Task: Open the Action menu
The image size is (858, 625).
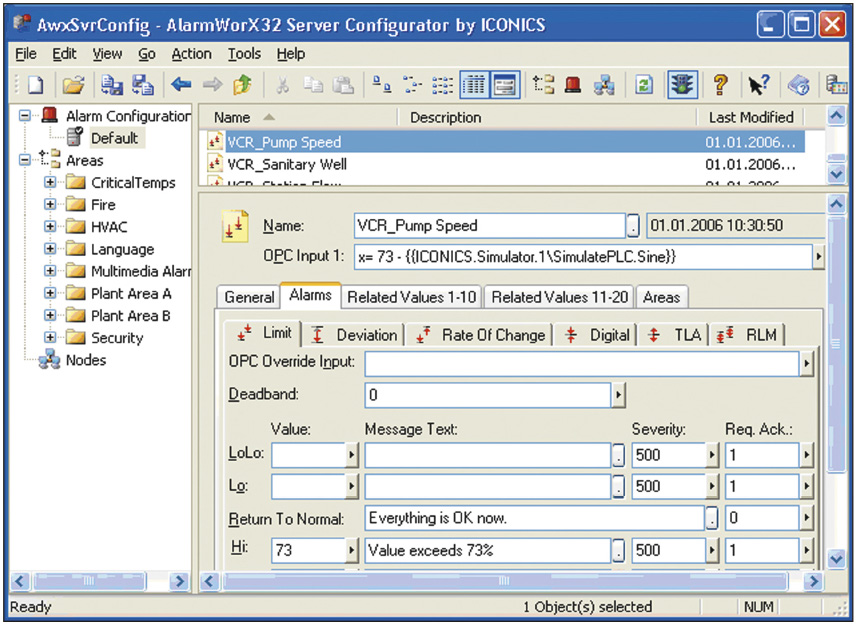Action: tap(192, 54)
